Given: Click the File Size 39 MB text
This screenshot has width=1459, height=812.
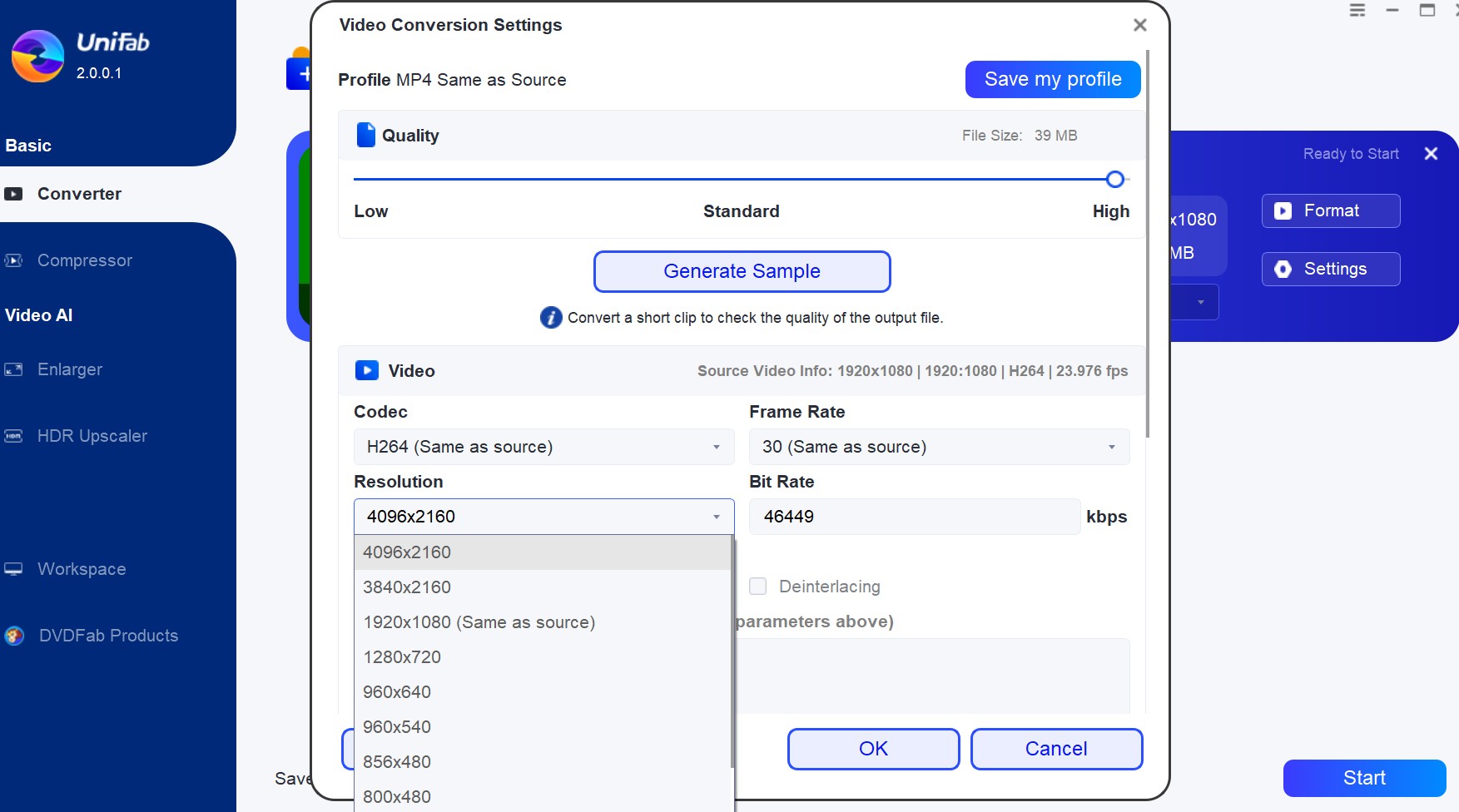Looking at the screenshot, I should (x=1020, y=136).
